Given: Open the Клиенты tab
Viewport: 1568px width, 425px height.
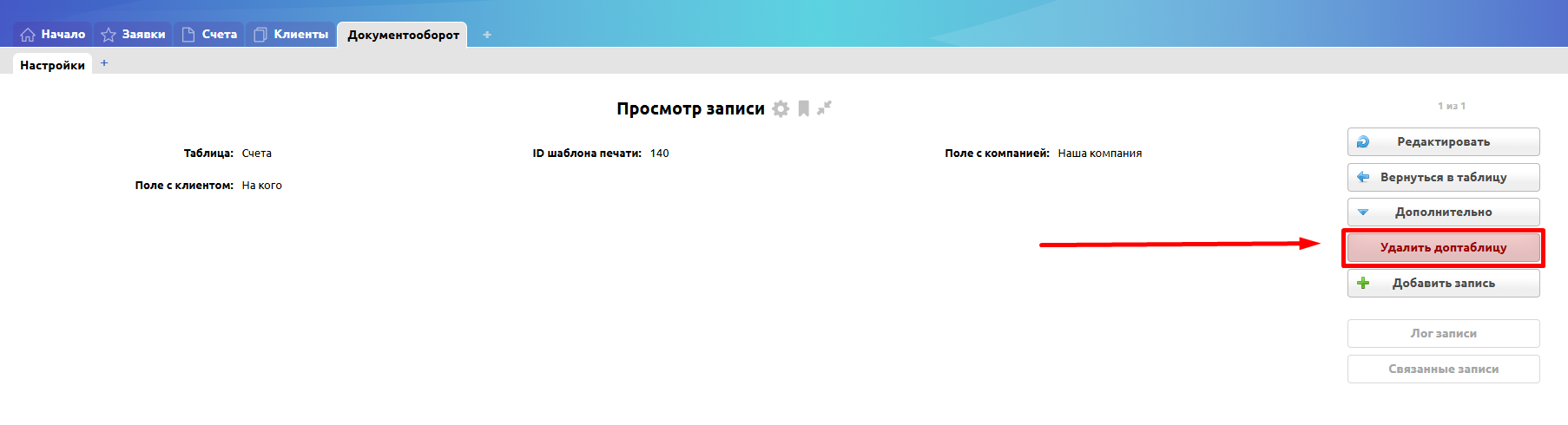Looking at the screenshot, I should pos(300,35).
